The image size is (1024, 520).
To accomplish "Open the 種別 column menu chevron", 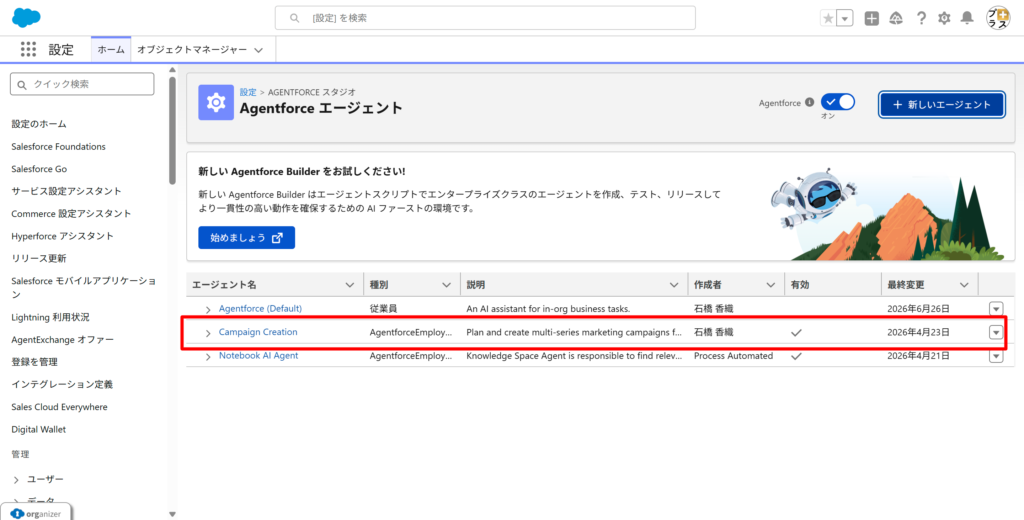I will pyautogui.click(x=447, y=285).
